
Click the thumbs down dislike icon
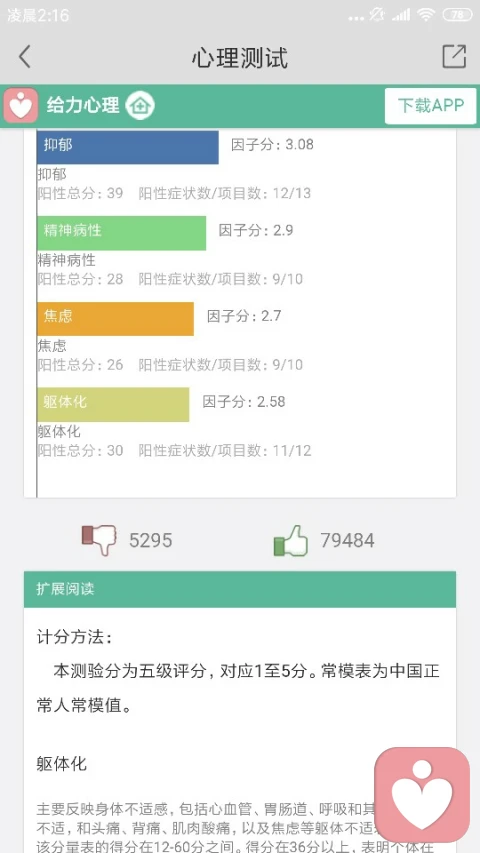[99, 540]
